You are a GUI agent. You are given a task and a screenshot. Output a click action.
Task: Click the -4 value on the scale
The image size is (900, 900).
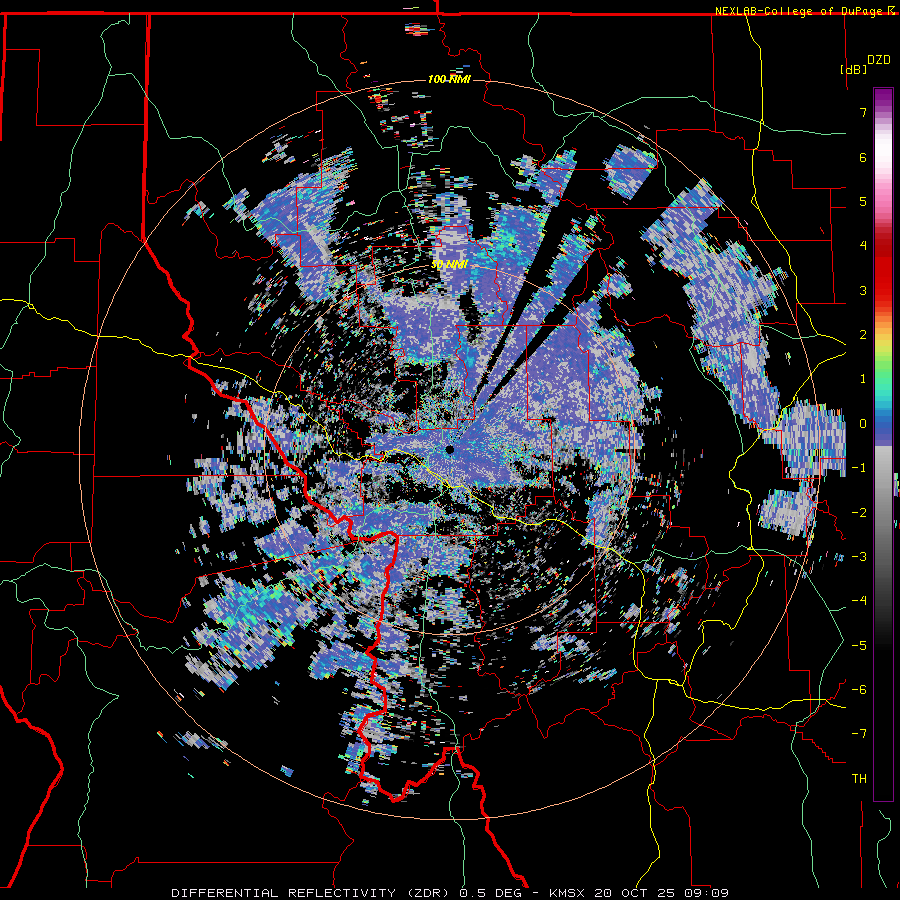click(x=859, y=600)
